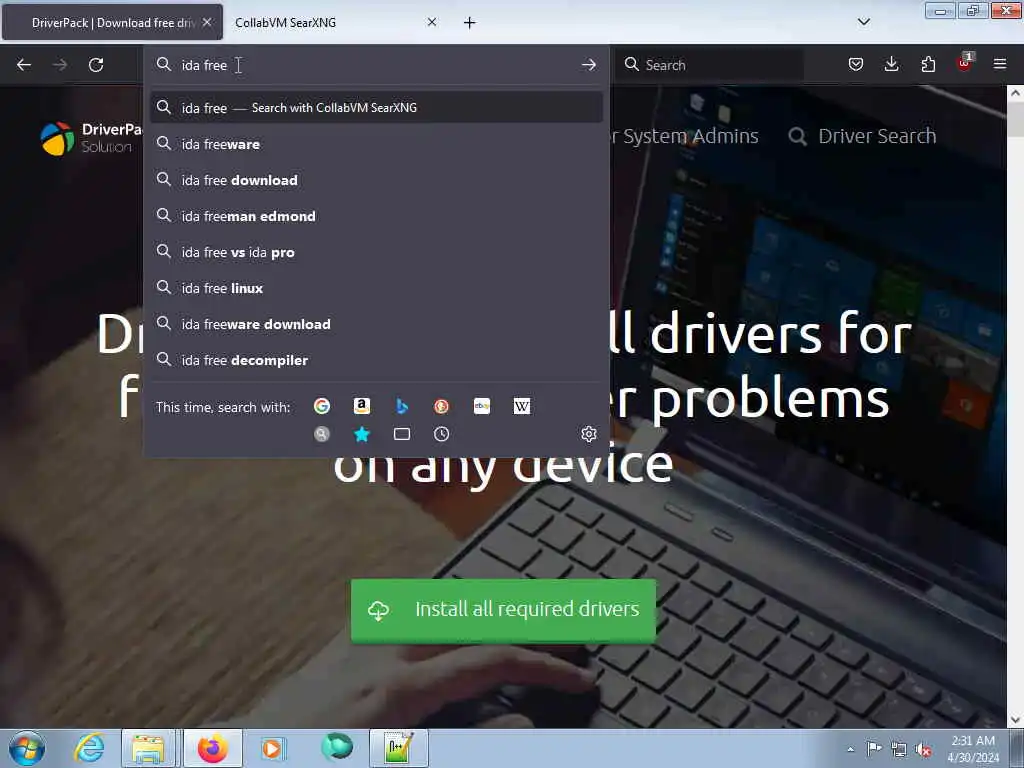The image size is (1024, 768).
Task: Switch to DriverPack tab
Action: (x=112, y=22)
